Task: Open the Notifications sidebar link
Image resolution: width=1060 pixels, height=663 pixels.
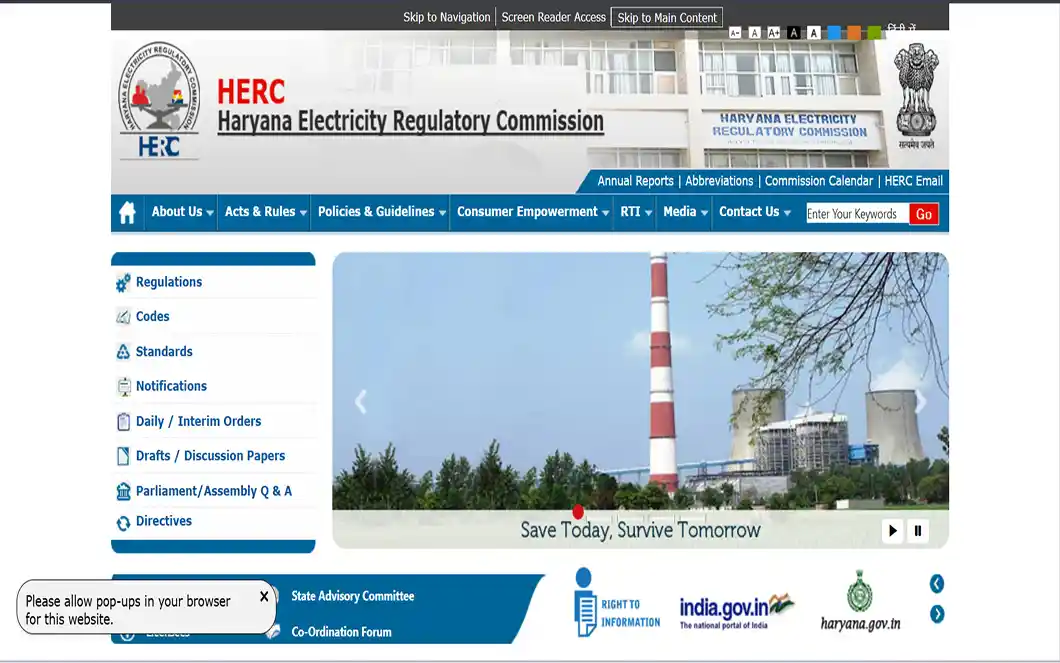Action: 172,386
